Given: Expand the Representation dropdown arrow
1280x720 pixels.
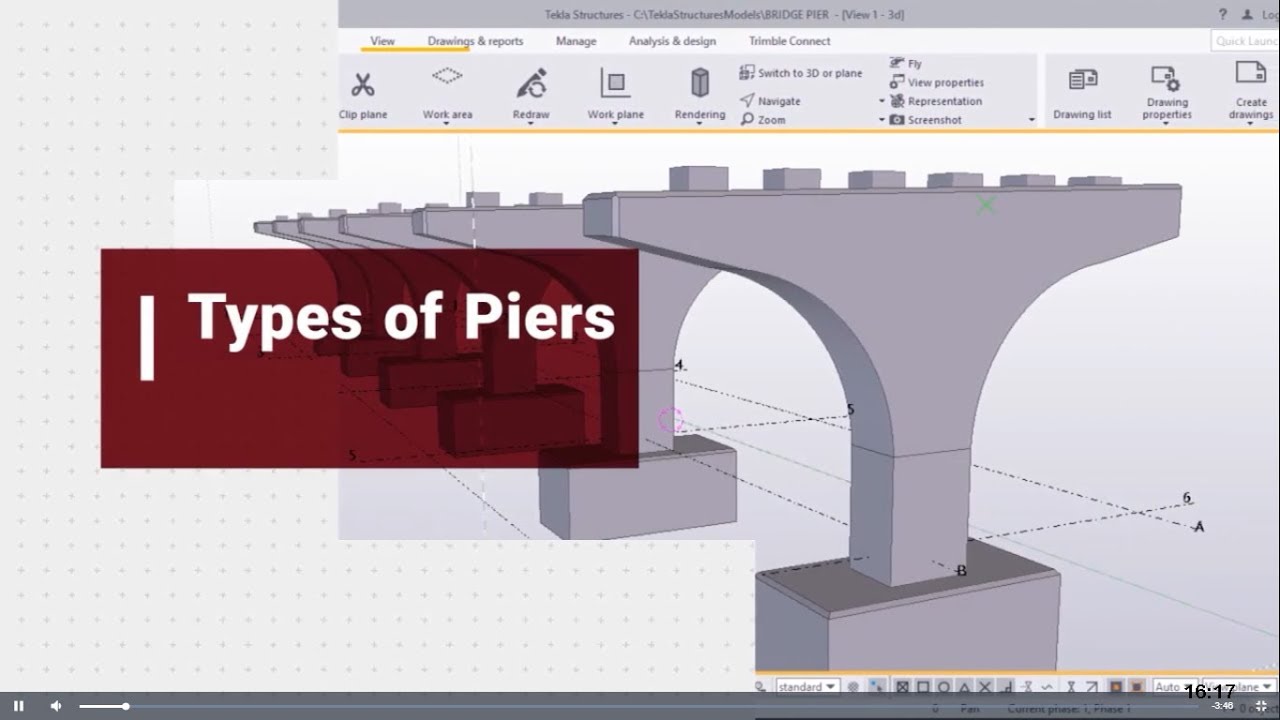Looking at the screenshot, I should click(x=882, y=101).
